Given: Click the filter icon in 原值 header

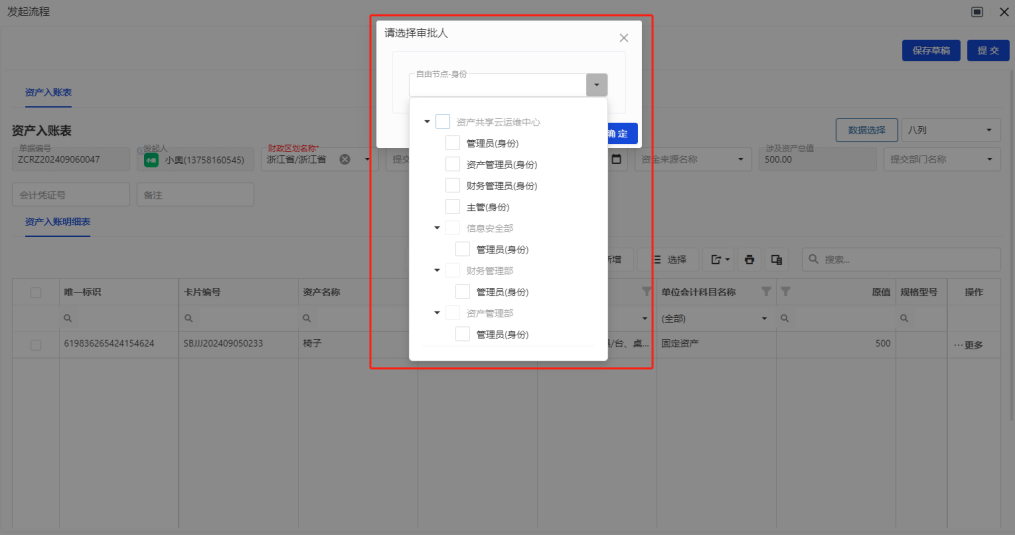Looking at the screenshot, I should pos(785,292).
